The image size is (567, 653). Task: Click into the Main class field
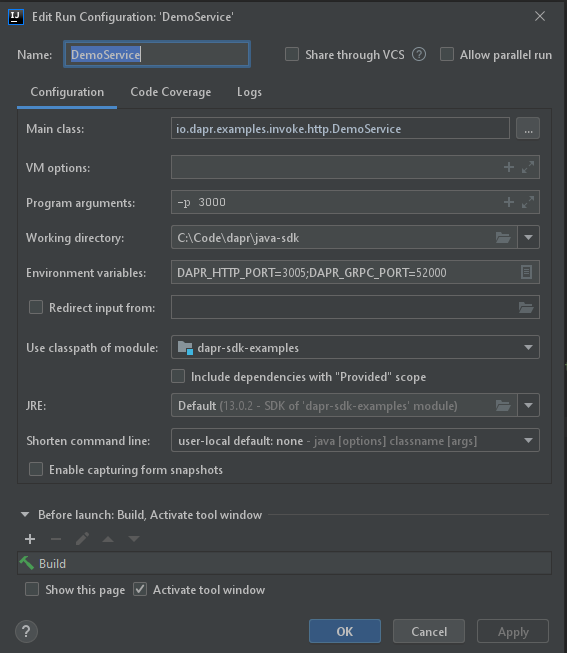[340, 128]
